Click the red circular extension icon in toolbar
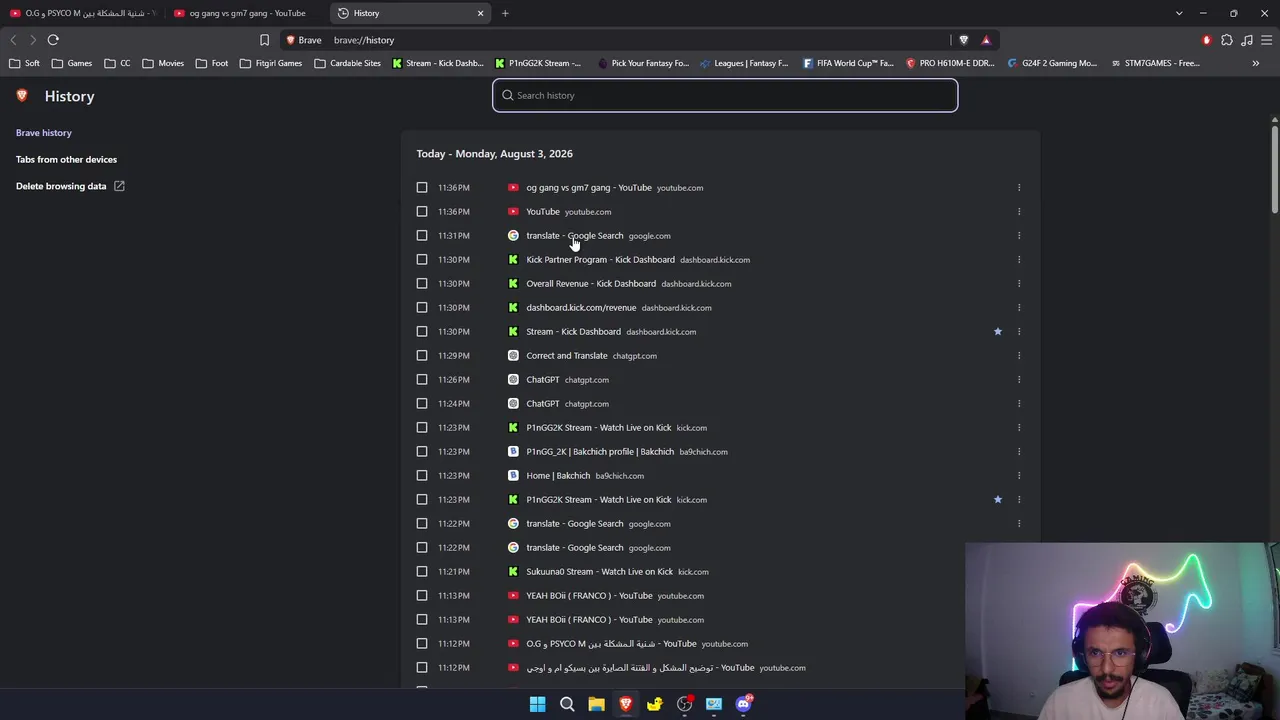 coord(1207,40)
